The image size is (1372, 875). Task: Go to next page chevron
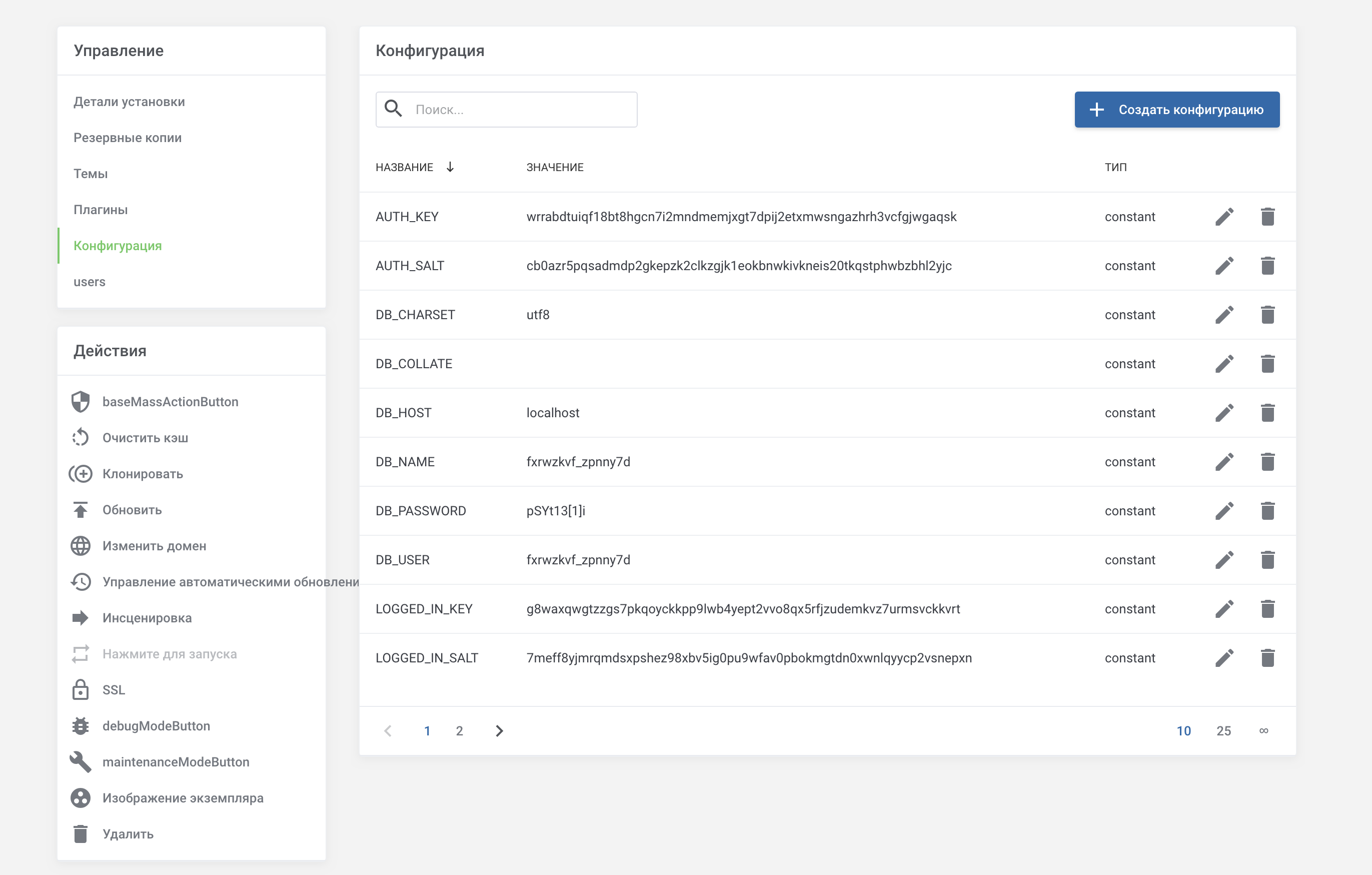(x=499, y=731)
